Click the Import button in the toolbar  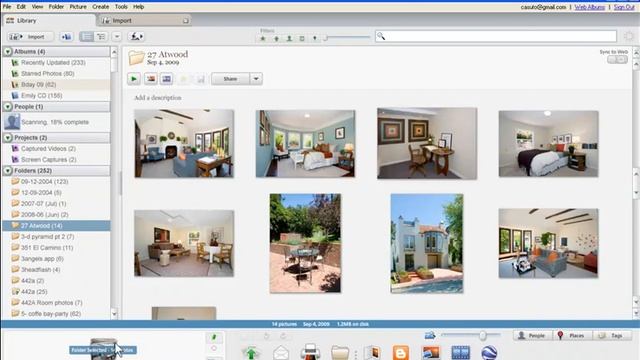click(30, 37)
